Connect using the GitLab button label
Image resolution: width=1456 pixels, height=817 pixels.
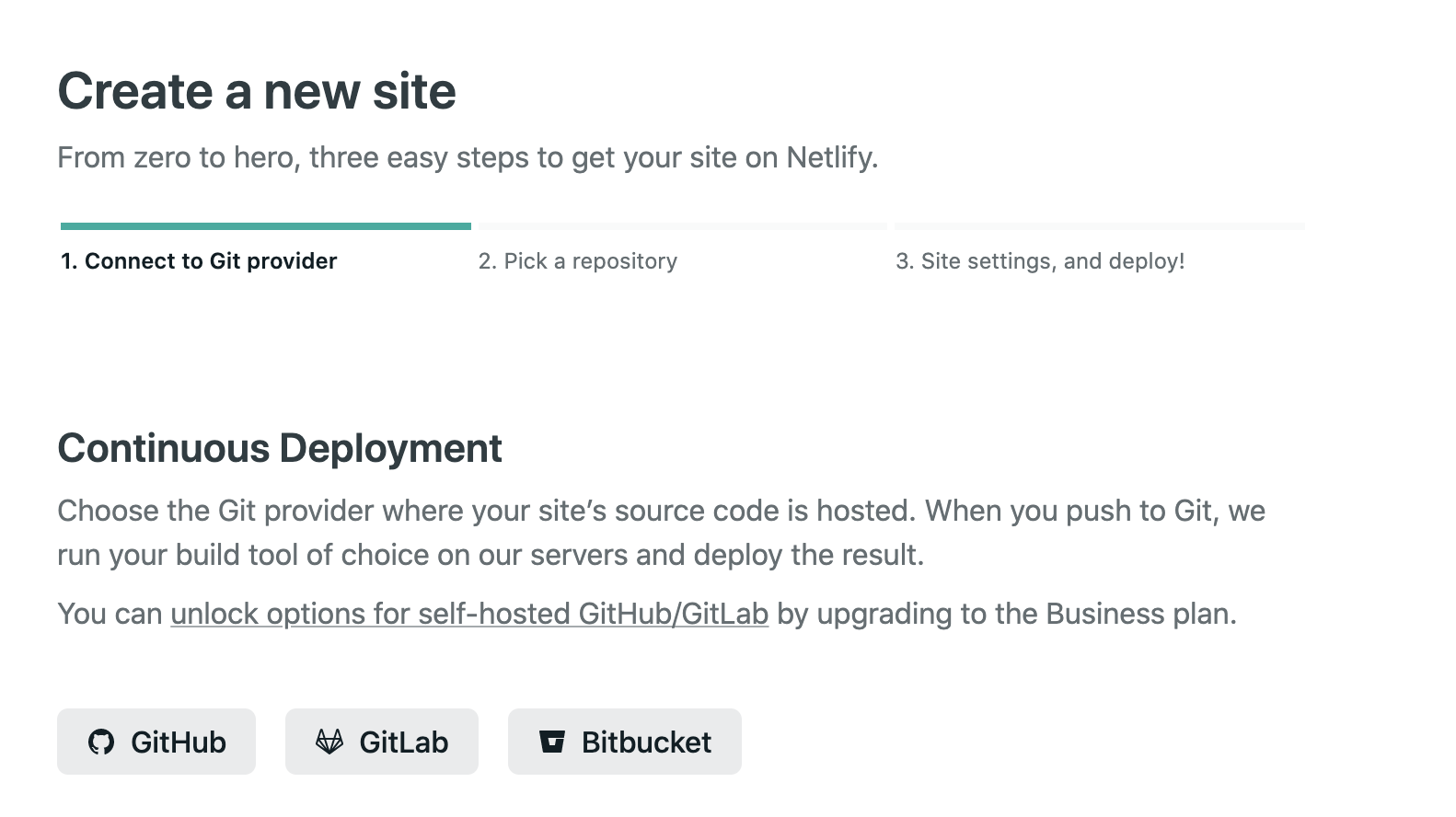click(x=404, y=742)
